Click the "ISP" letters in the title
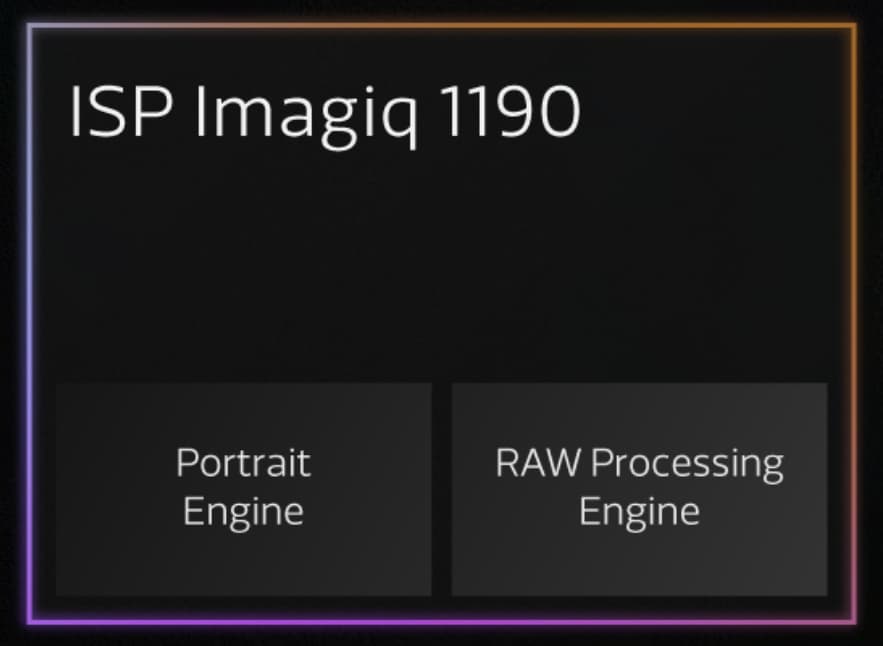Screen dimensions: 883x646 coord(121,111)
